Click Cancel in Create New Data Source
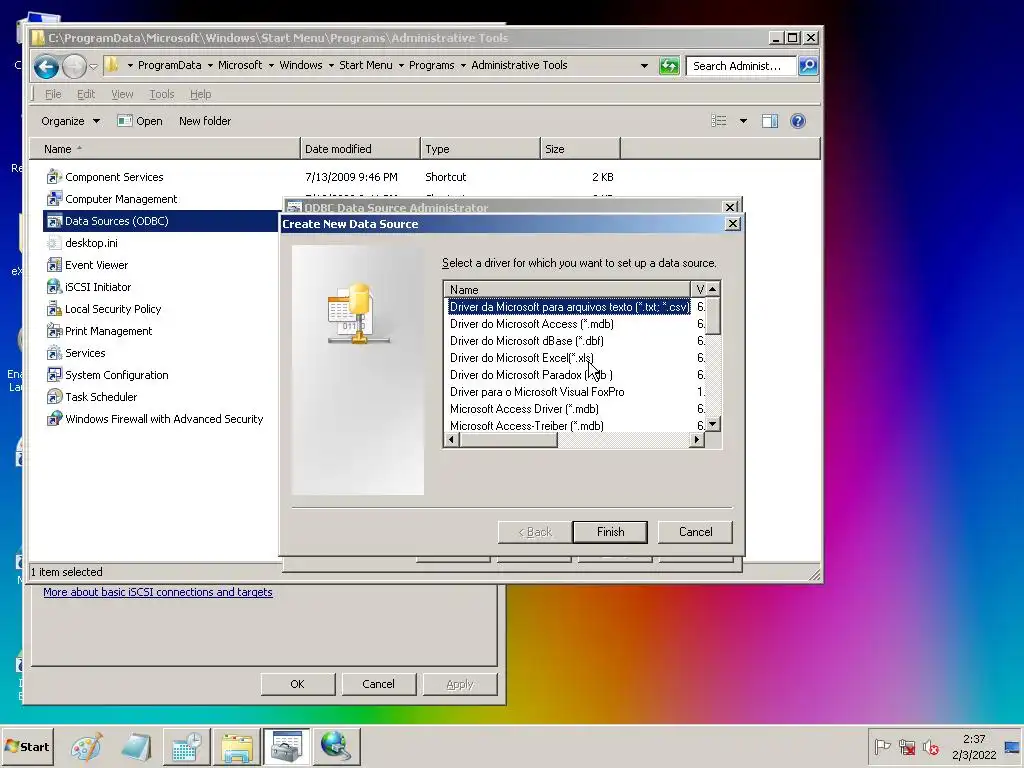This screenshot has height=768, width=1024. (695, 532)
